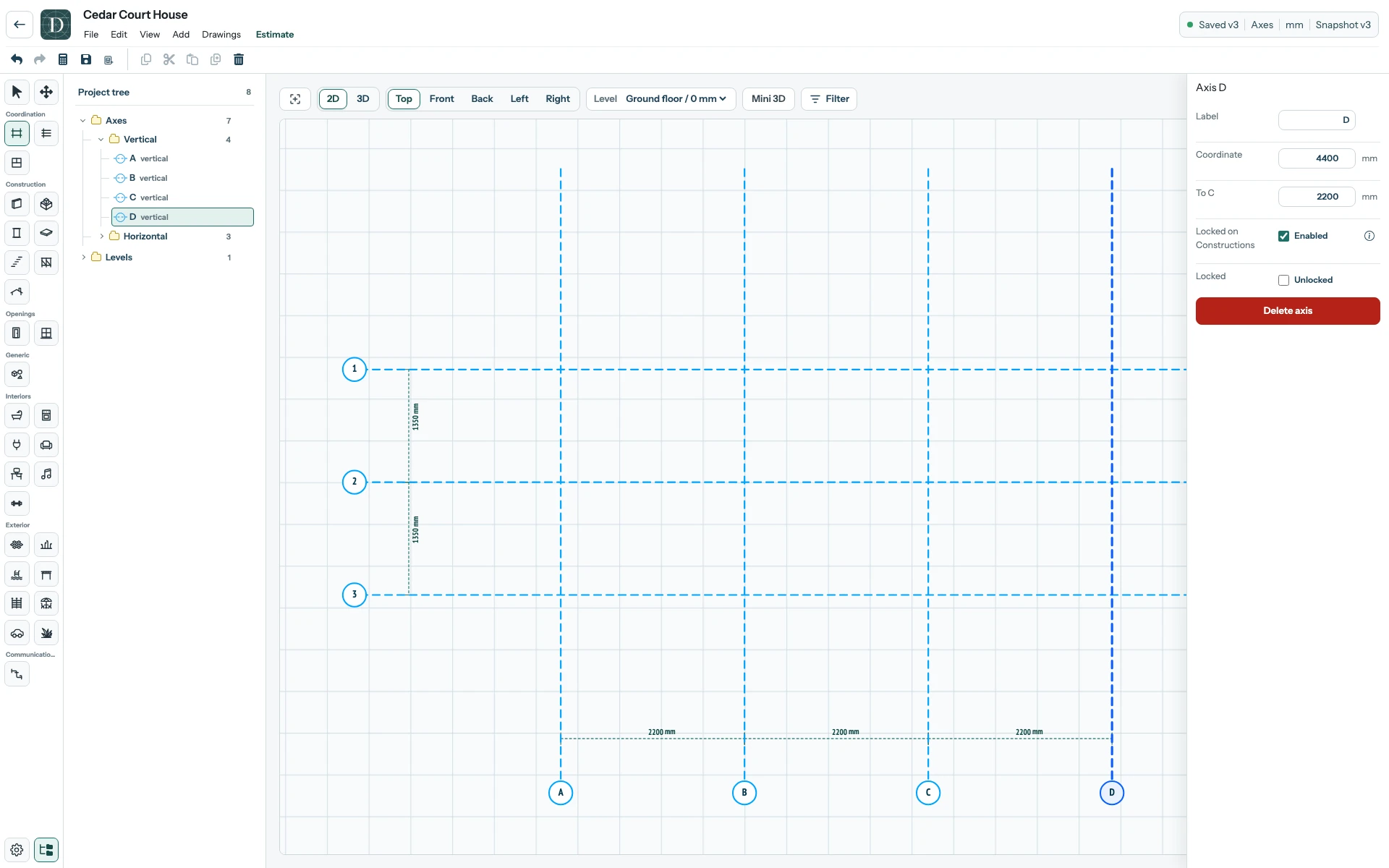Screen dimensions: 1389x868
Task: Select axis C vertical in tree
Action: (x=182, y=197)
